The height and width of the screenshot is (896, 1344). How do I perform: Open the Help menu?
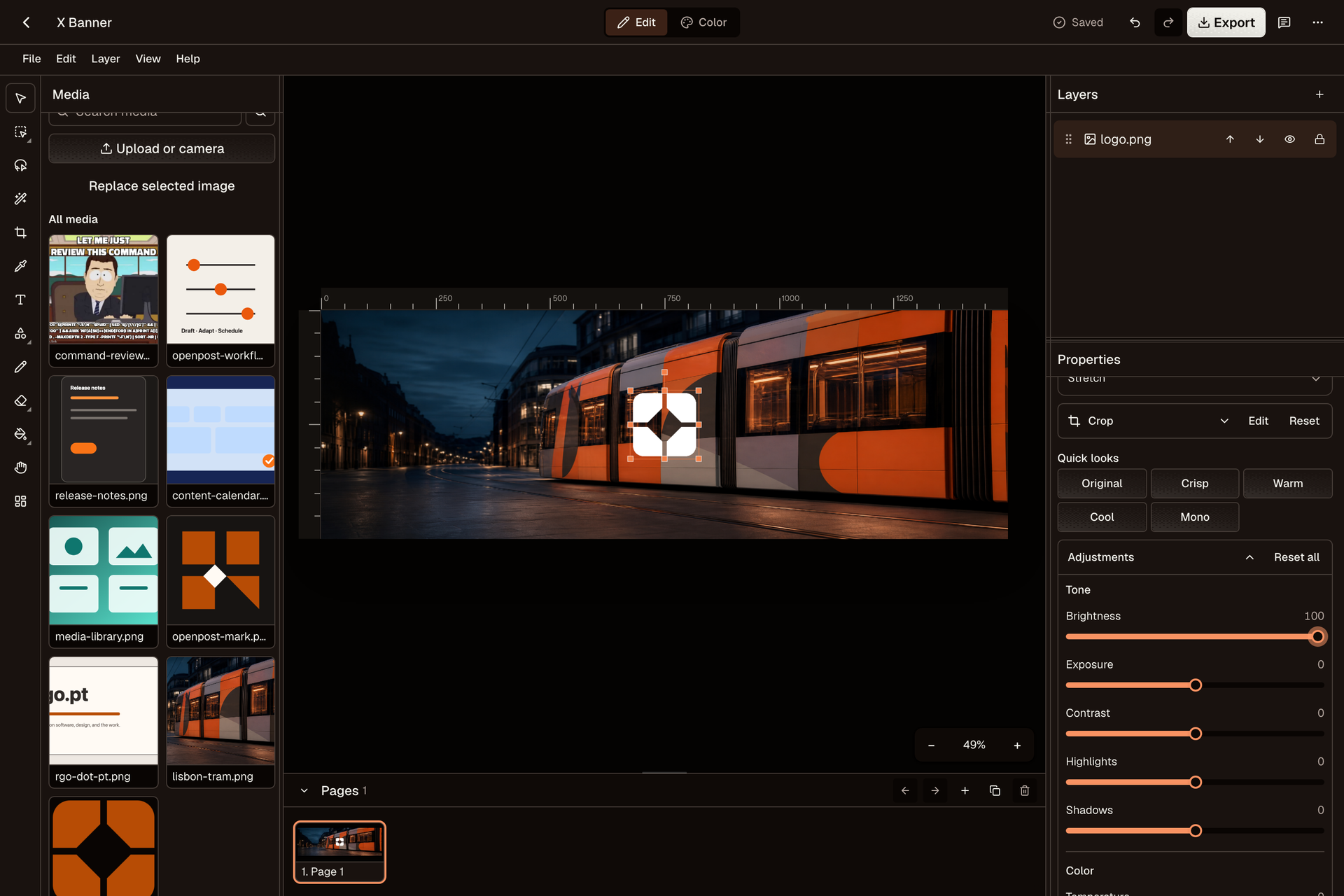(188, 59)
